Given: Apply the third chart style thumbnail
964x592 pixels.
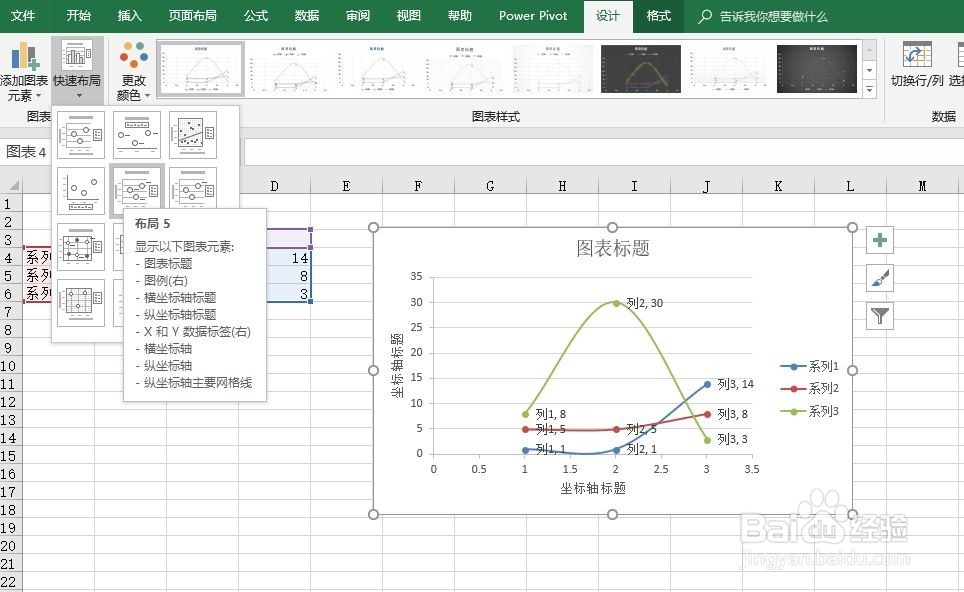Looking at the screenshot, I should coord(376,69).
